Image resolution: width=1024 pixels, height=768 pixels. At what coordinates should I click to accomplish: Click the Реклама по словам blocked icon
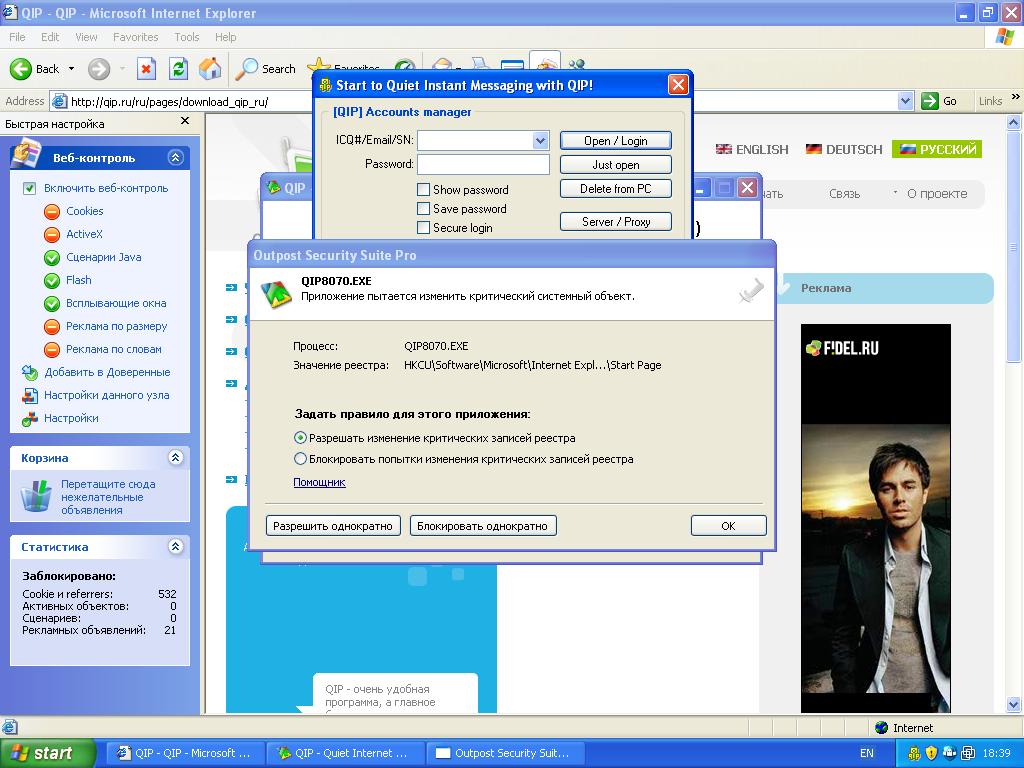52,349
